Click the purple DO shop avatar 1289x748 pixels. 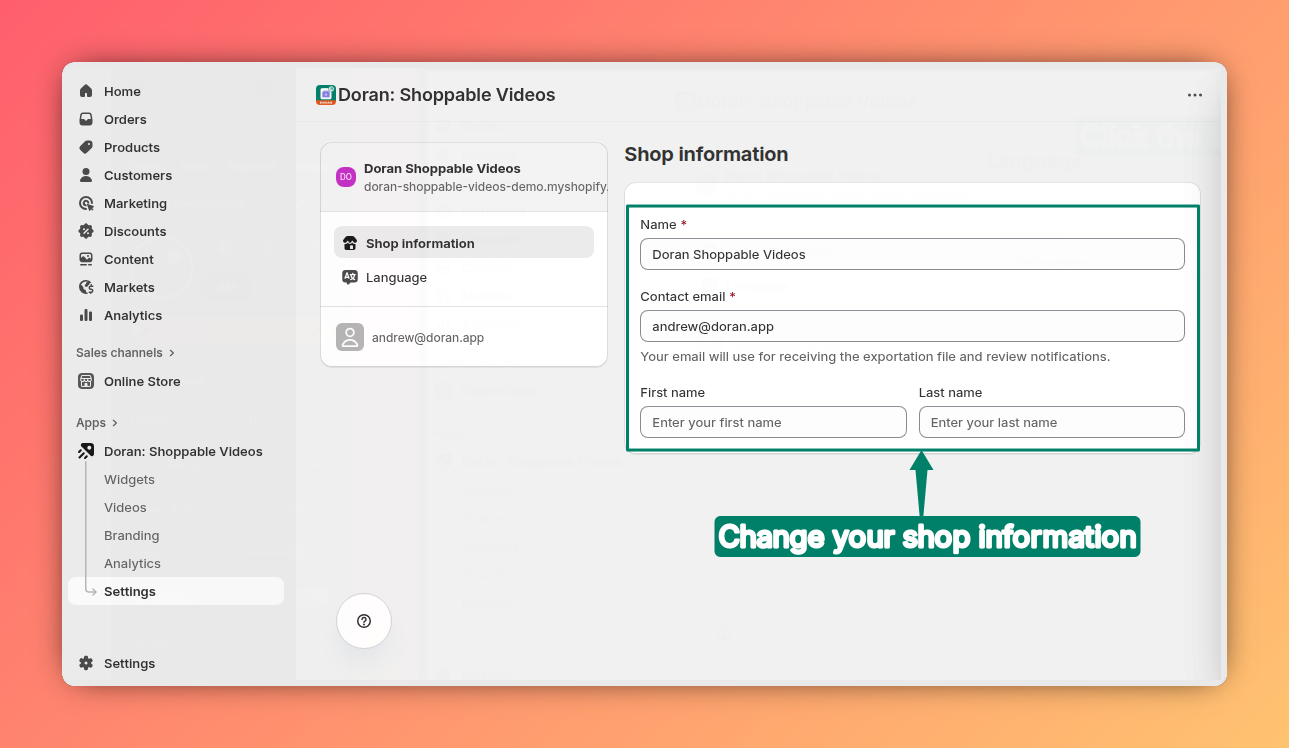coord(346,177)
